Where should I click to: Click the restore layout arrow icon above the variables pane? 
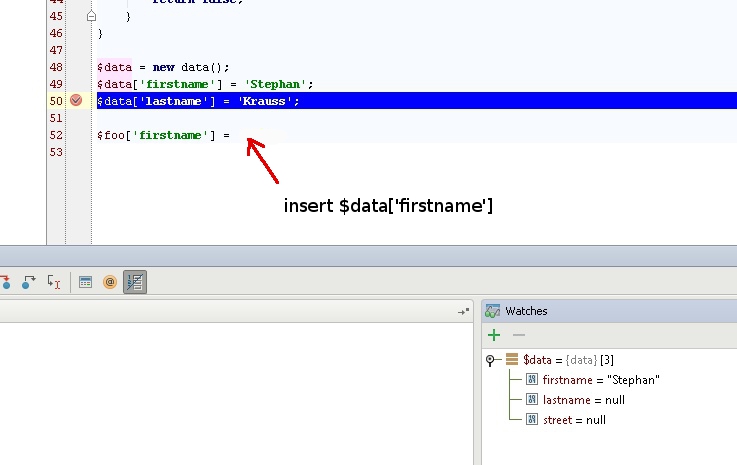[x=463, y=312]
